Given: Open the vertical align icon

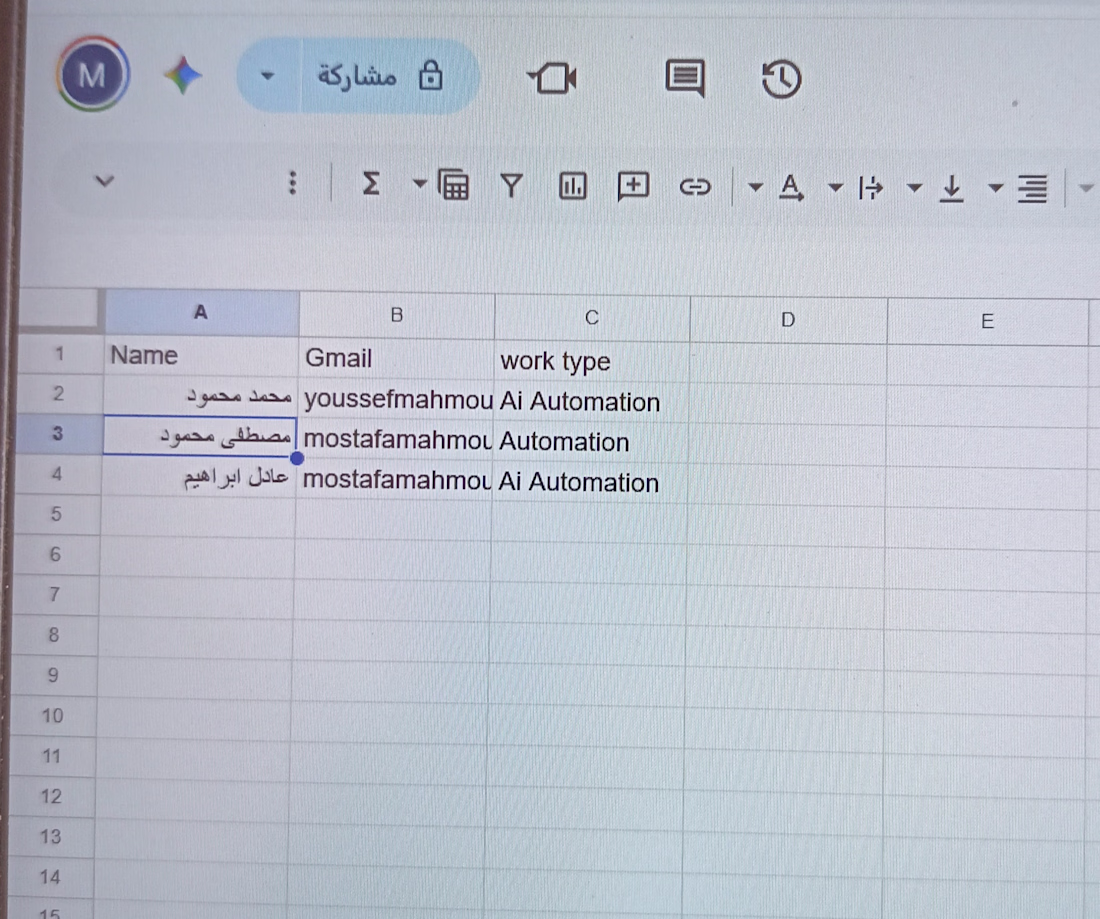Looking at the screenshot, I should (x=951, y=189).
